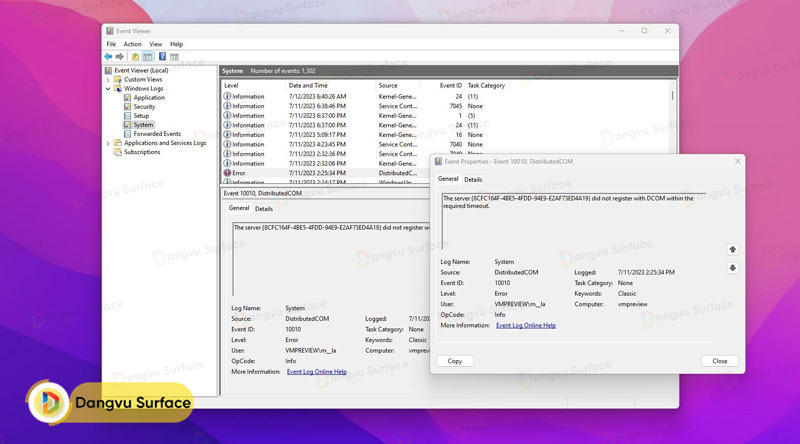Screen dimensions: 800x444
Task: Click VMPREVIEW user value in dialog
Action: point(519,304)
